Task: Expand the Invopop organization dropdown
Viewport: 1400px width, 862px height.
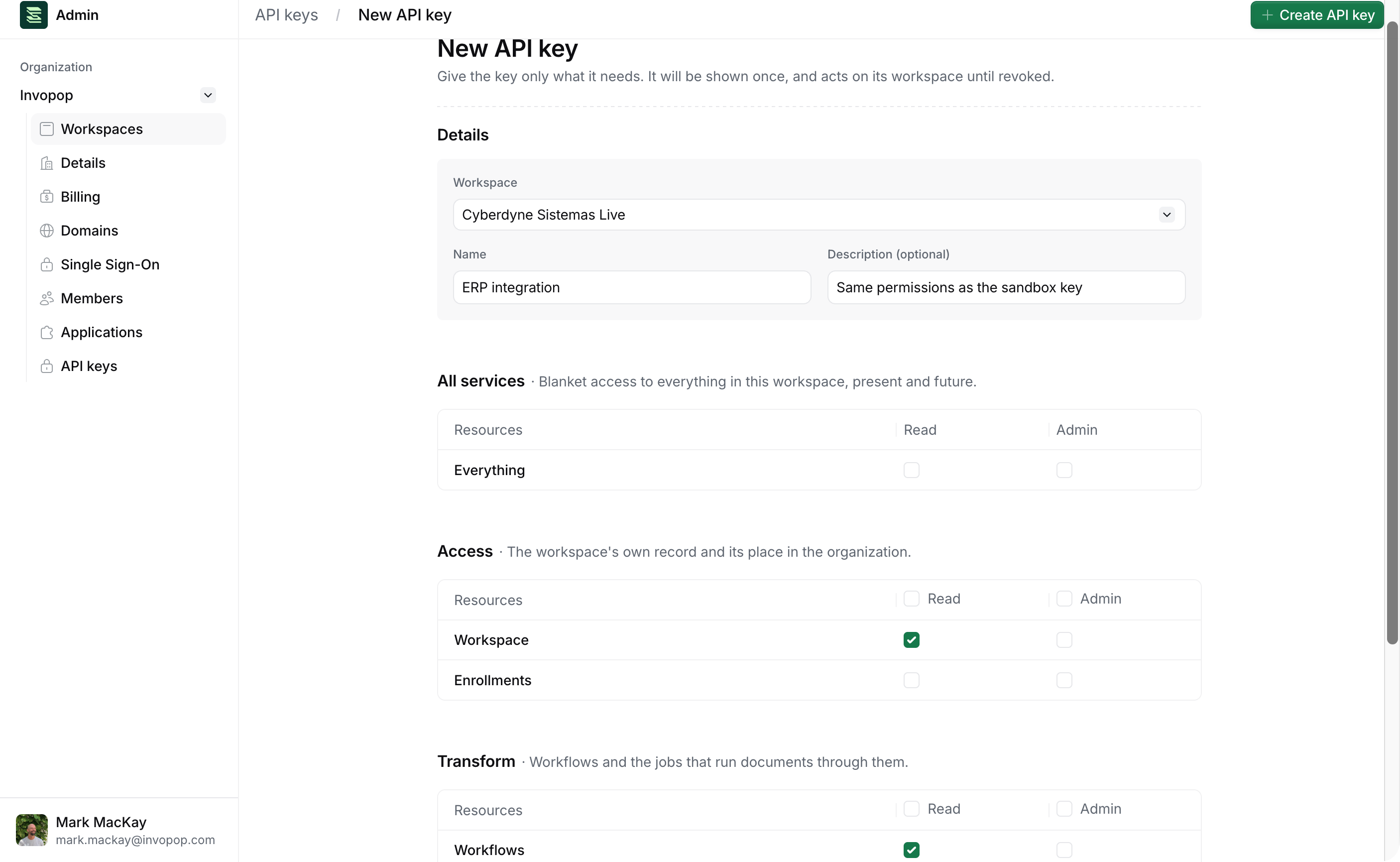Action: tap(208, 95)
